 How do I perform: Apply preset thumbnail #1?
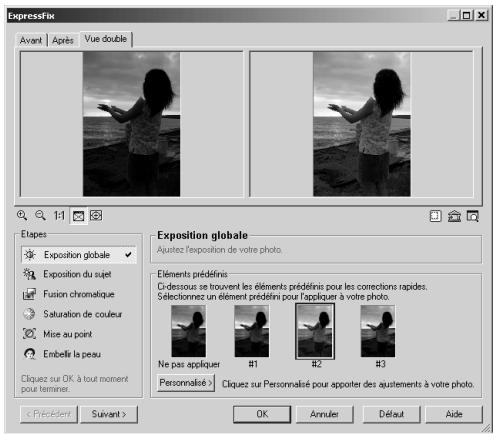252,331
